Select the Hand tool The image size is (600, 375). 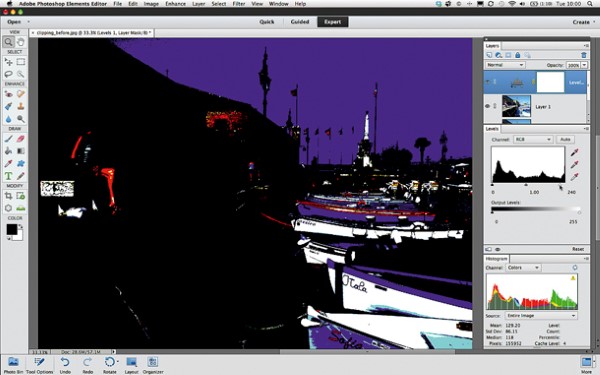click(21, 42)
